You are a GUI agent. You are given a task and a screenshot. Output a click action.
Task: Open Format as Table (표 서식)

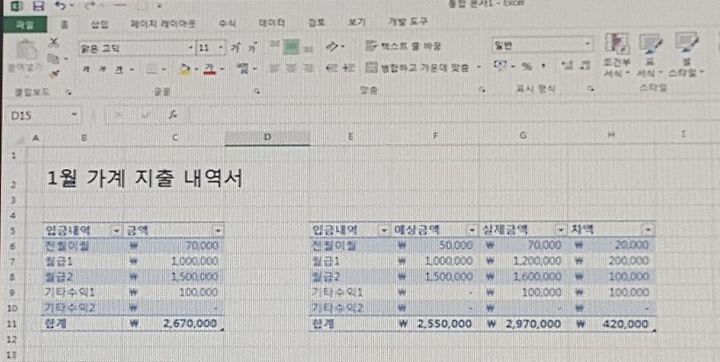(x=650, y=55)
